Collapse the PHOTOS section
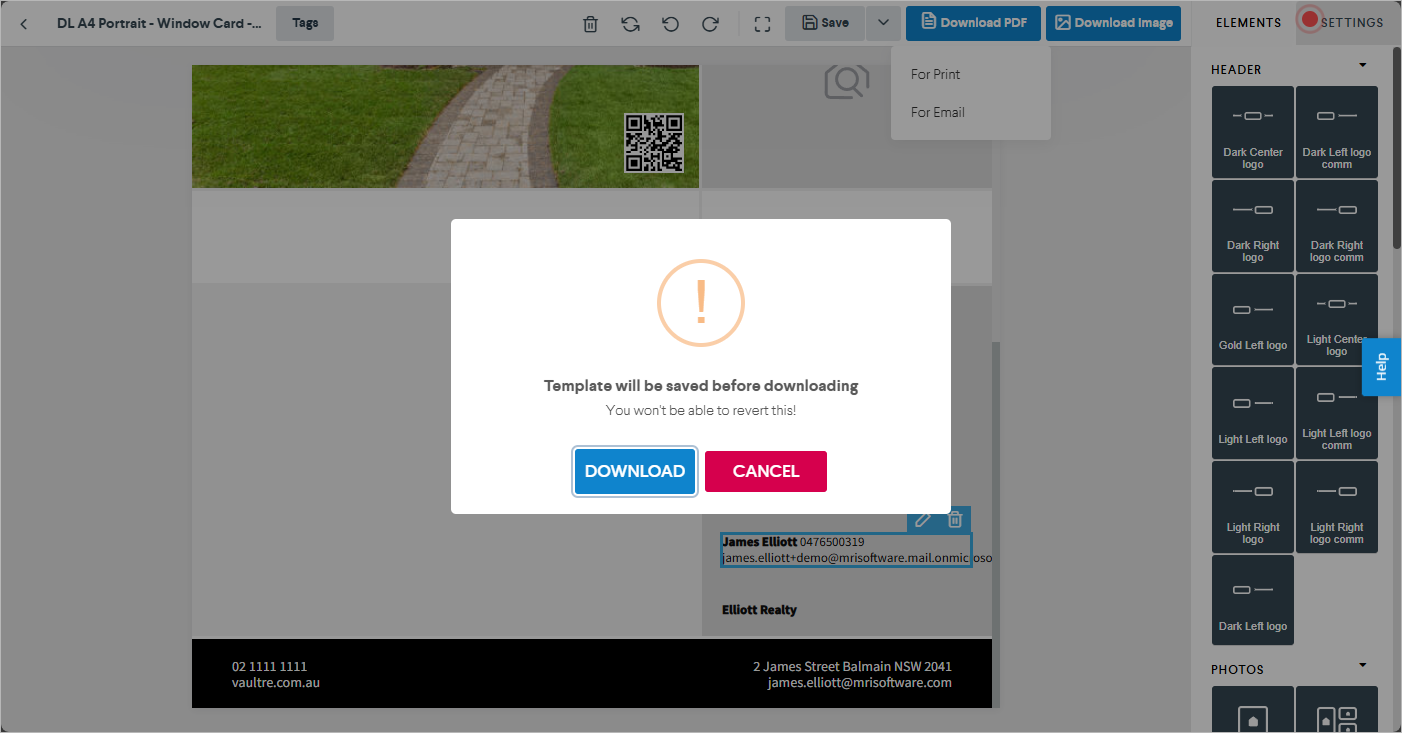Viewport: 1402px width, 733px height. [1362, 666]
